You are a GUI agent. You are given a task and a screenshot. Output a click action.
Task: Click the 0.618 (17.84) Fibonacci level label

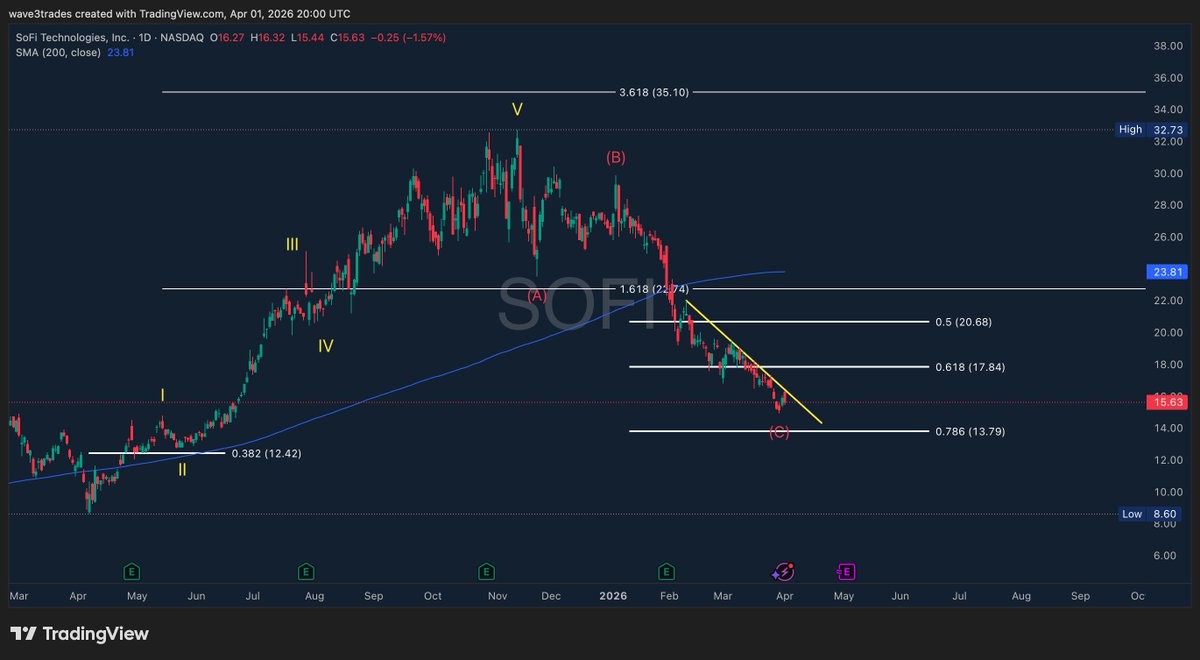click(971, 366)
